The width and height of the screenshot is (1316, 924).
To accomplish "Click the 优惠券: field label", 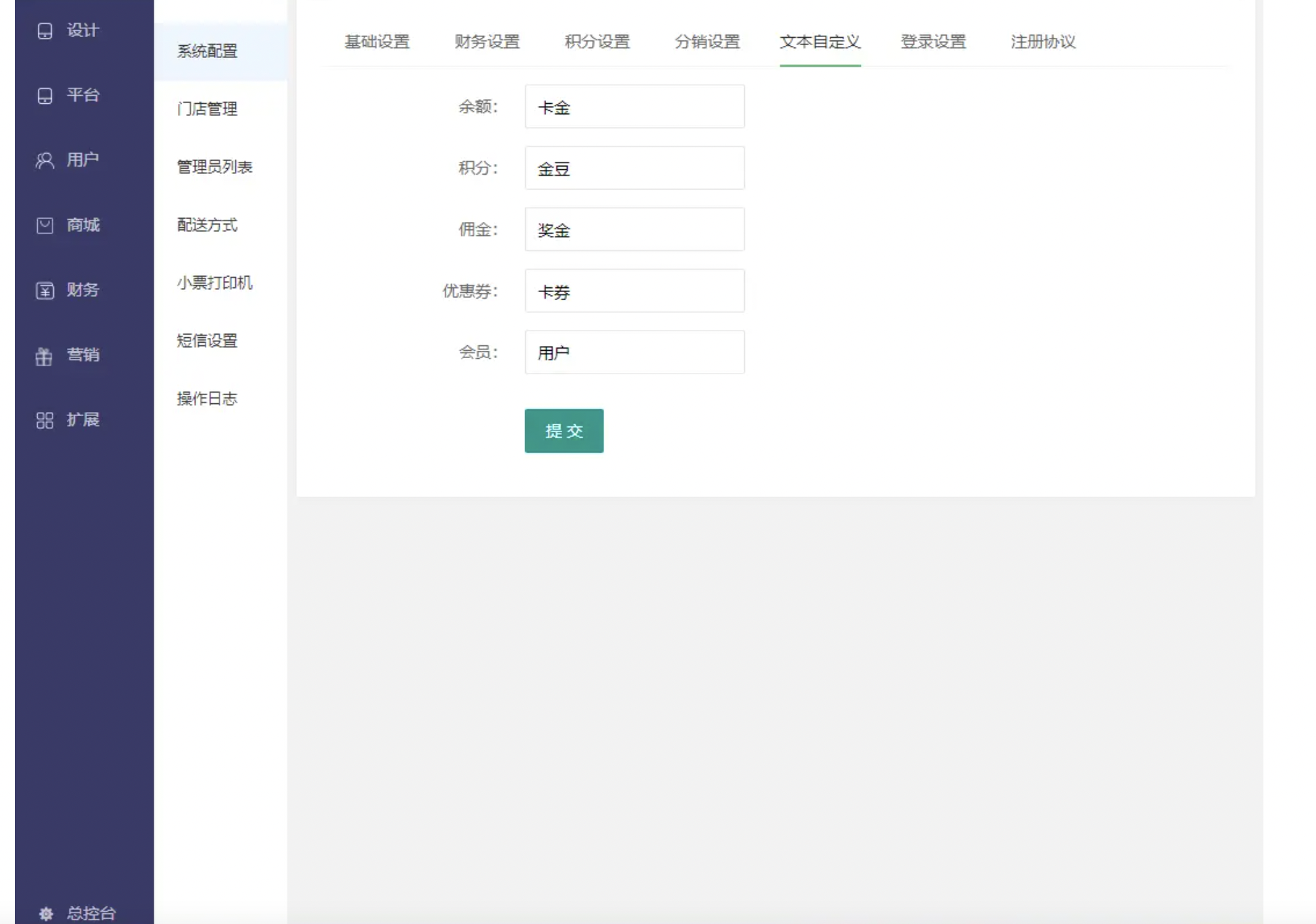I will [x=470, y=291].
